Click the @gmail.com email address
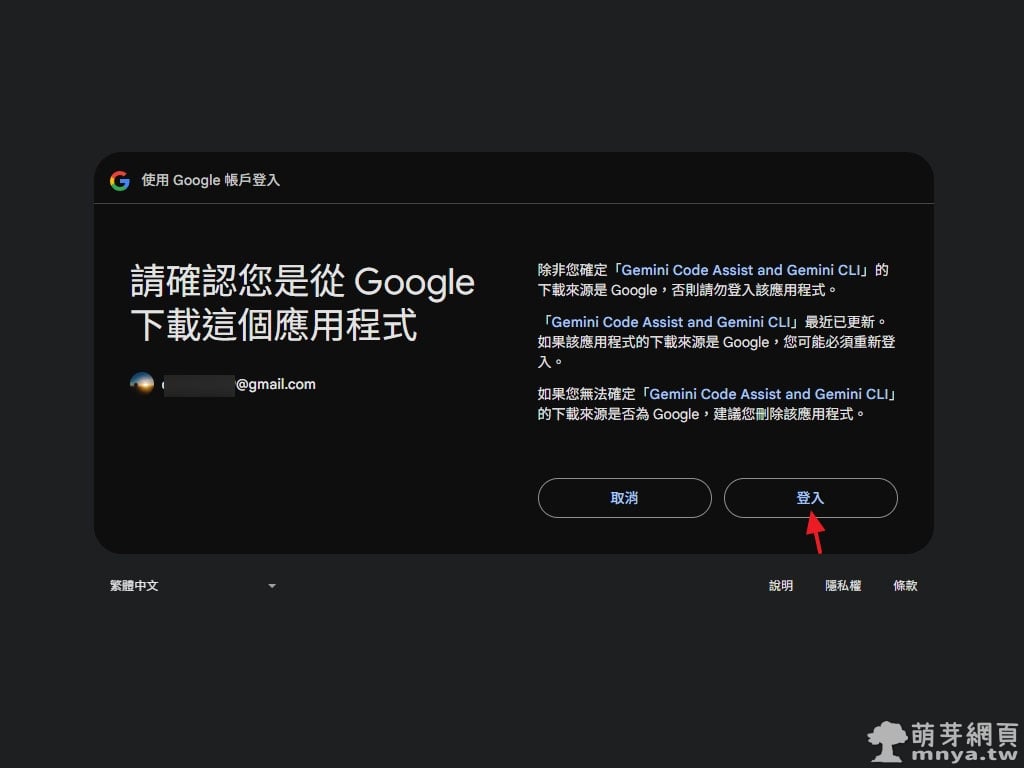 click(275, 384)
